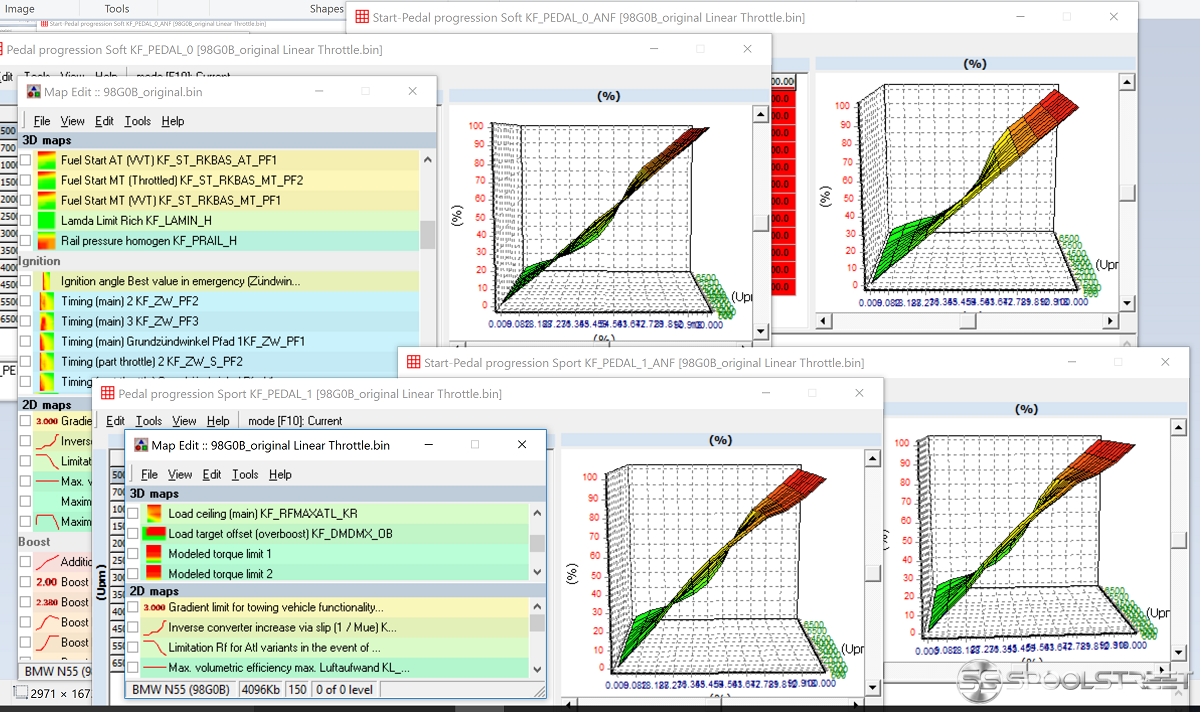Click the Lamda Limit Rich map icon

(x=48, y=220)
